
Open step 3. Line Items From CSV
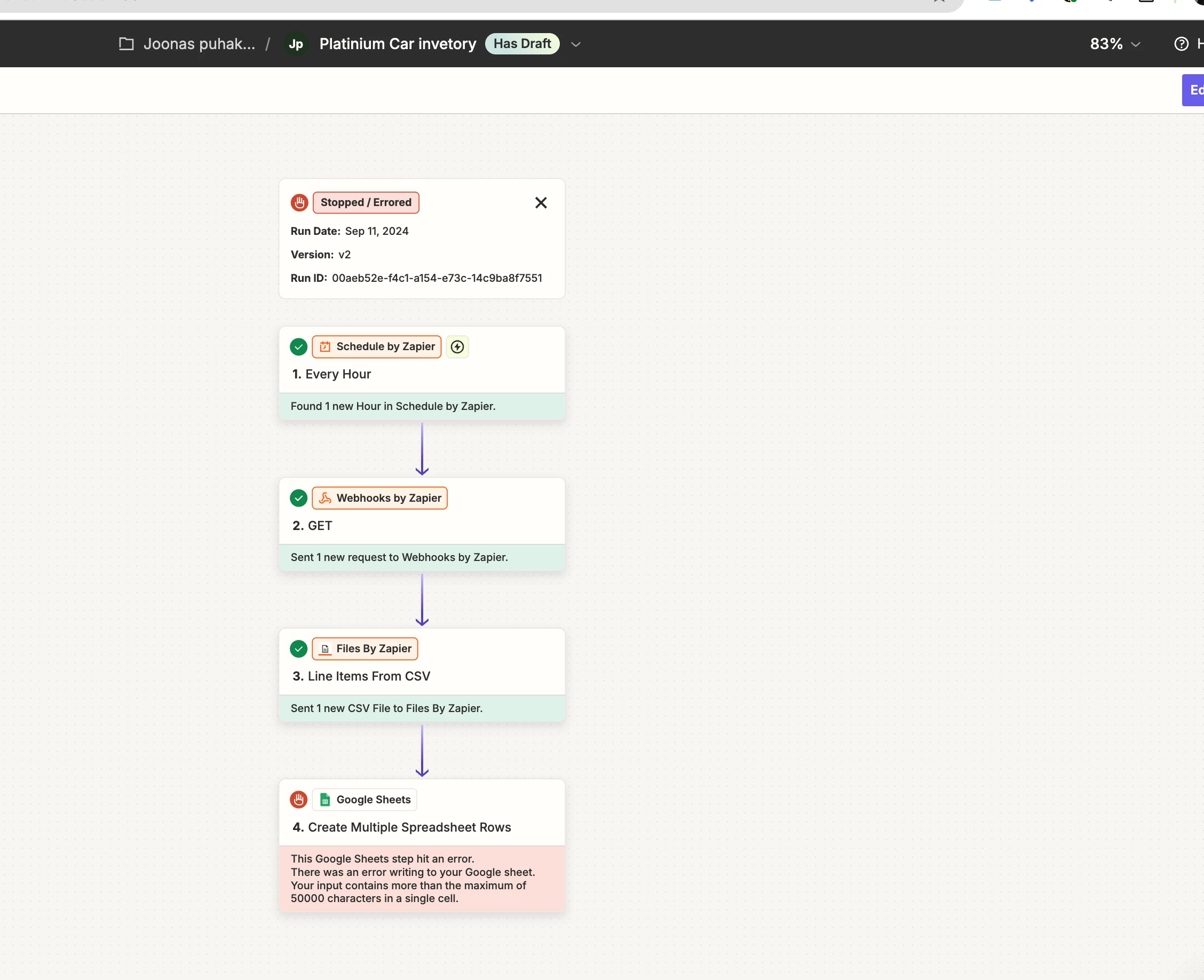(369, 676)
